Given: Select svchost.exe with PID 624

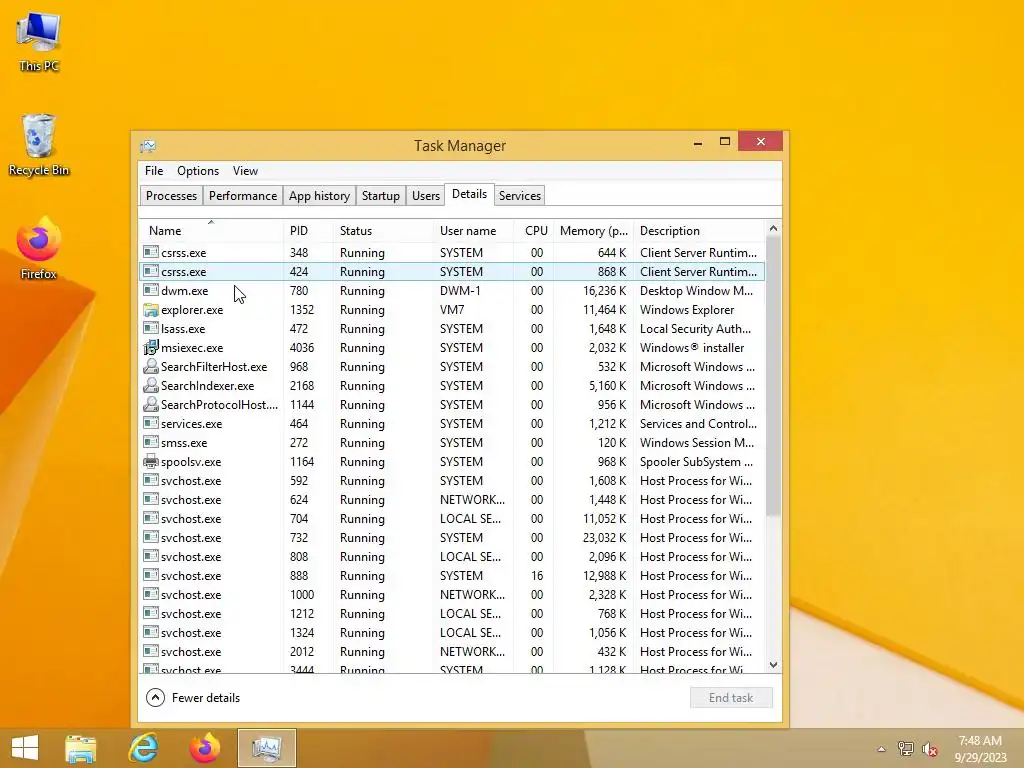Looking at the screenshot, I should pyautogui.click(x=451, y=500).
